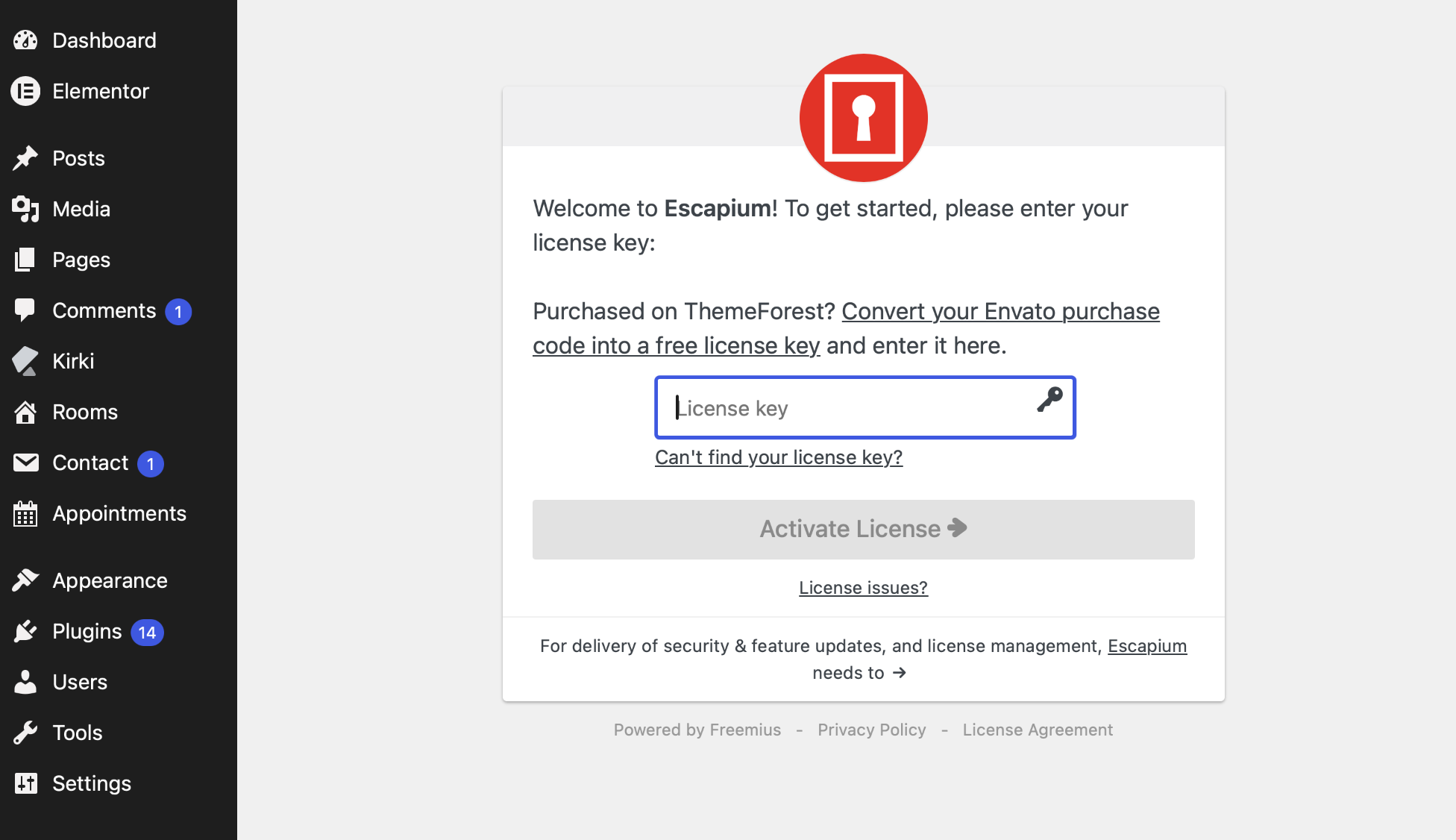Expand the 'needs to' permissions arrow
The width and height of the screenshot is (1456, 840).
900,673
